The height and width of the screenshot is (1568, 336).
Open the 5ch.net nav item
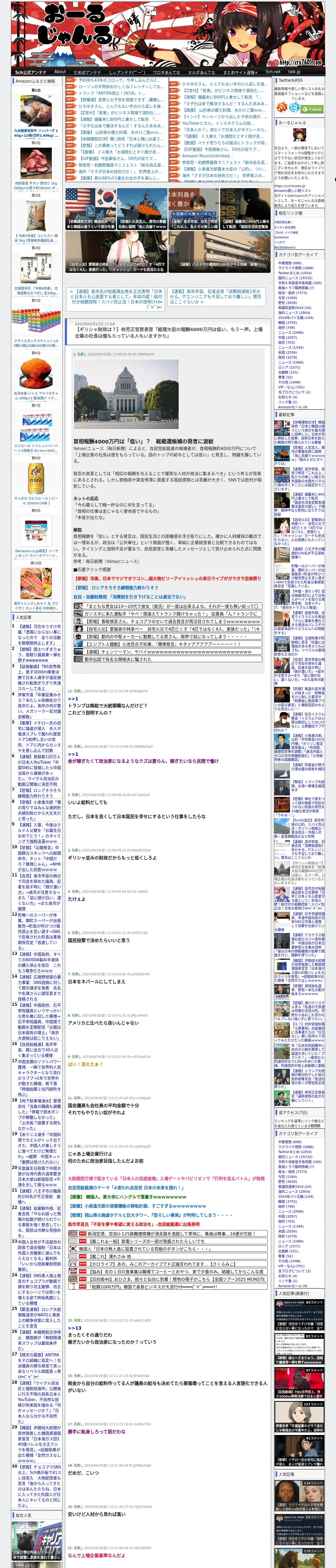[x=273, y=72]
